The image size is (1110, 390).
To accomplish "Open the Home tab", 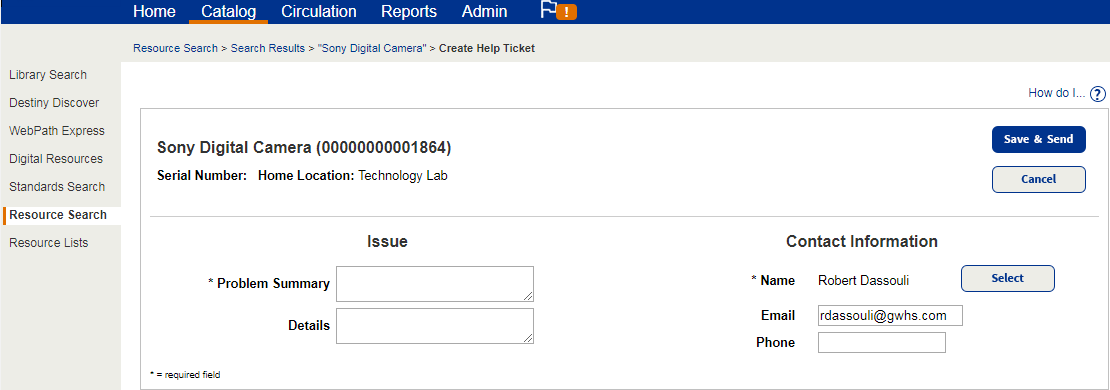I will click(x=154, y=11).
